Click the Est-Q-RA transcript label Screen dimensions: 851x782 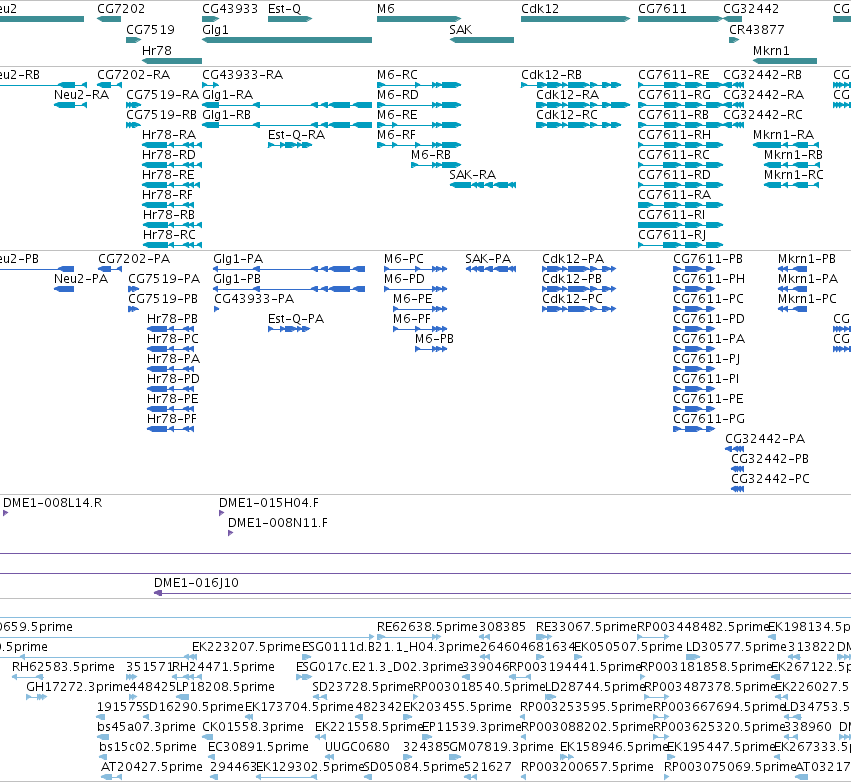coord(296,135)
